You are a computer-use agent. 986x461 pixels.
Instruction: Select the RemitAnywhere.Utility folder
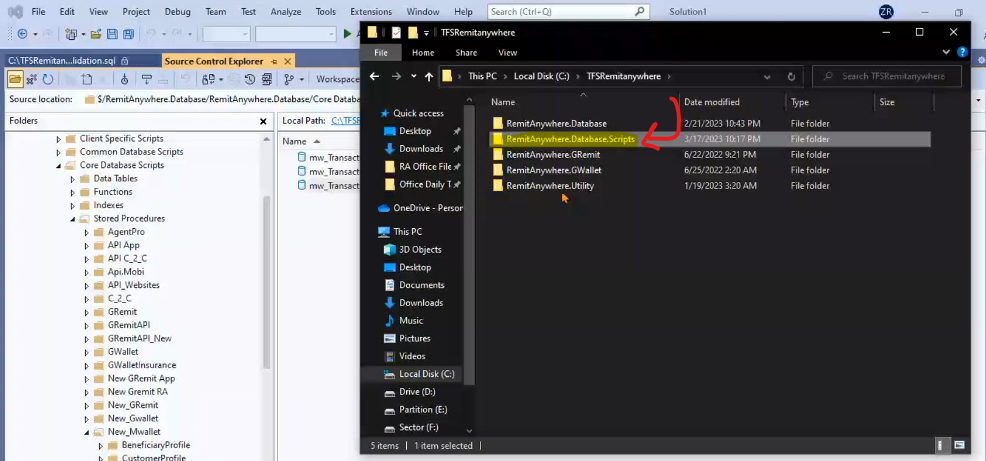(550, 186)
